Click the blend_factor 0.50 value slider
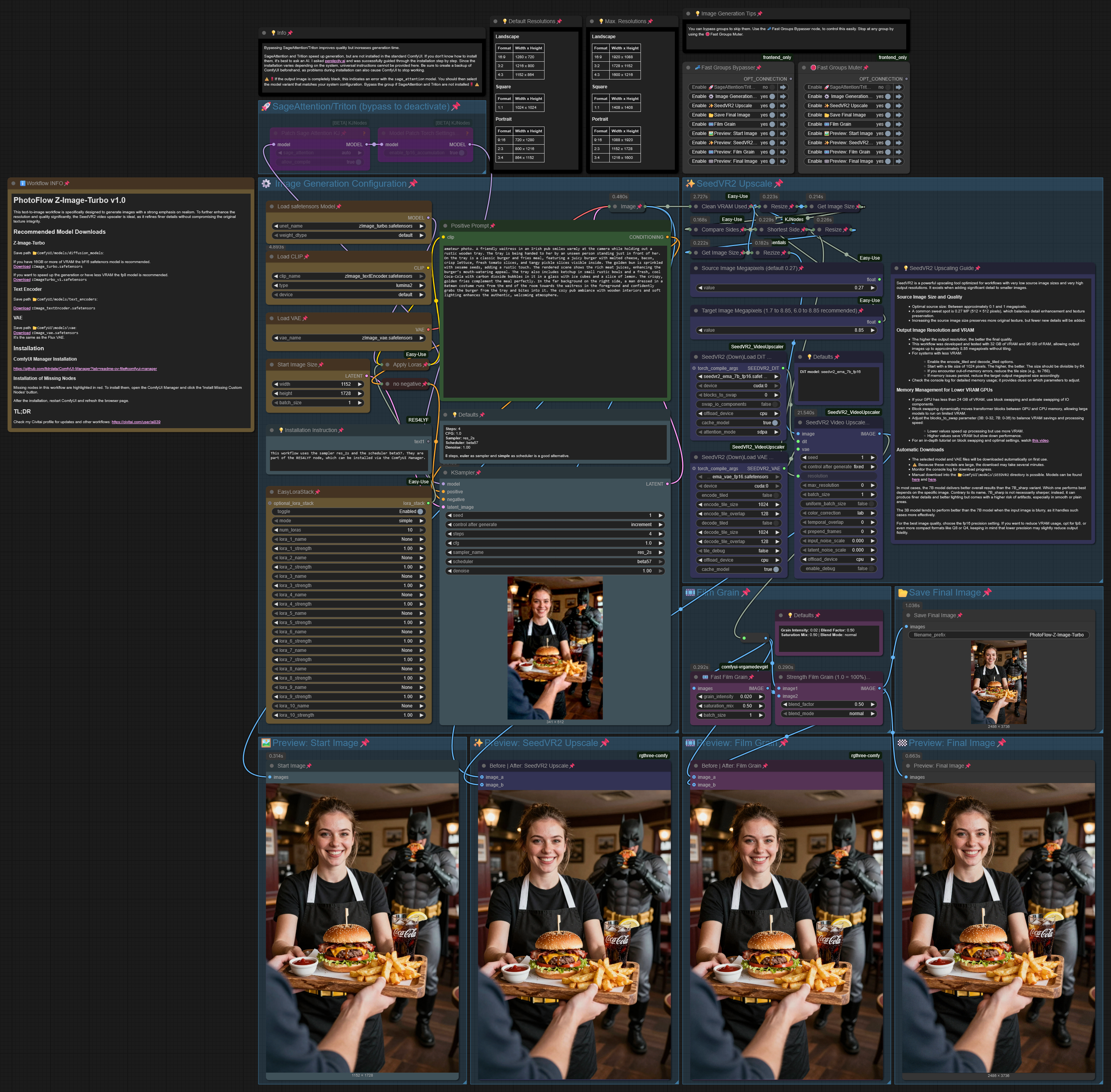 coord(829,704)
